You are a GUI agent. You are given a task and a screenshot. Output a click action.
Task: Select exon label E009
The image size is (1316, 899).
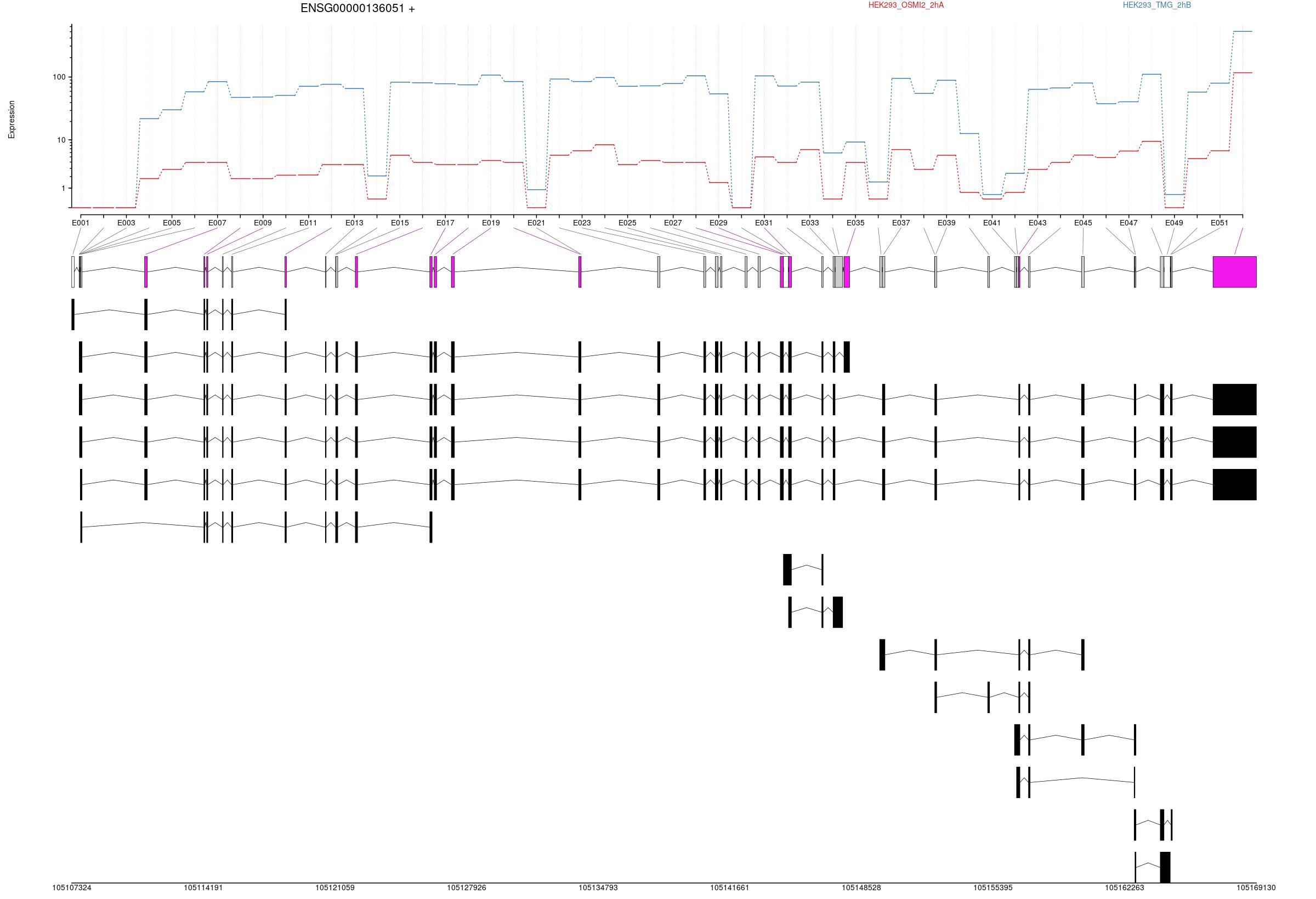[263, 223]
